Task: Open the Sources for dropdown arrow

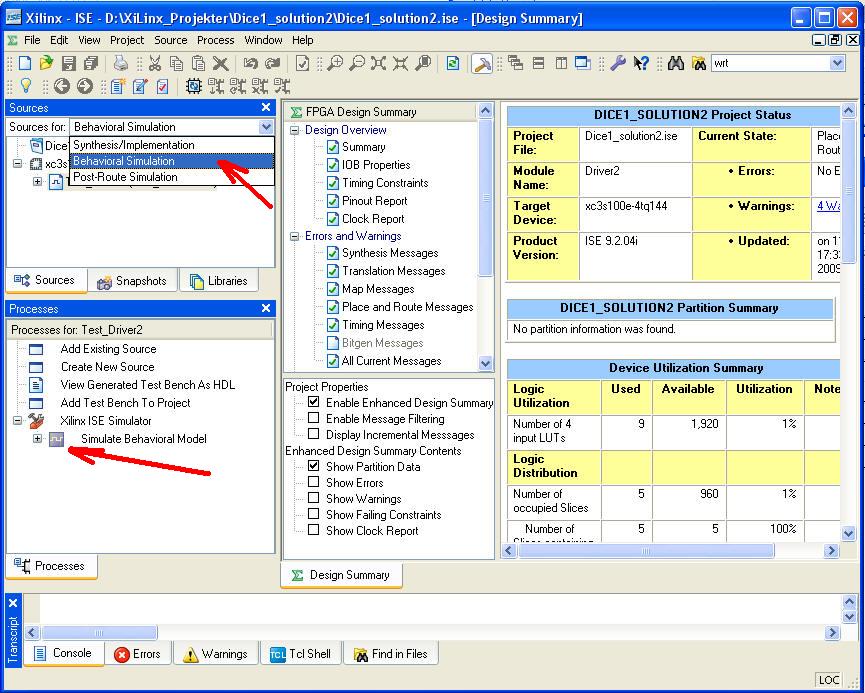Action: click(266, 127)
